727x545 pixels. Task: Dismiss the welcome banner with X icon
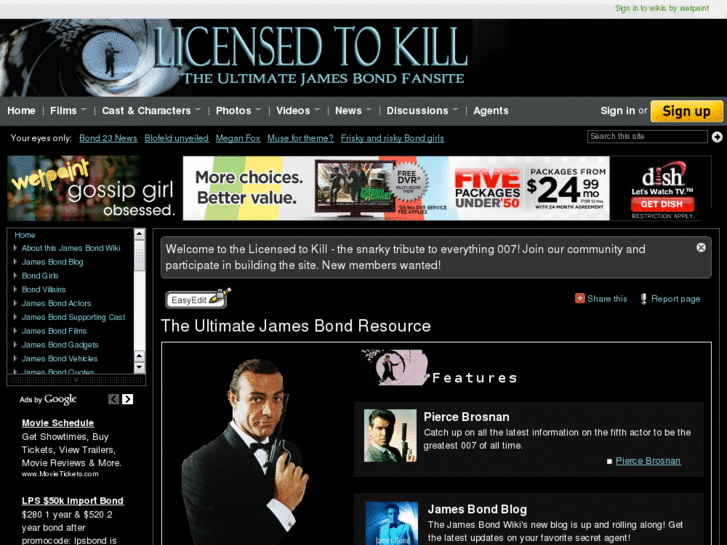701,248
